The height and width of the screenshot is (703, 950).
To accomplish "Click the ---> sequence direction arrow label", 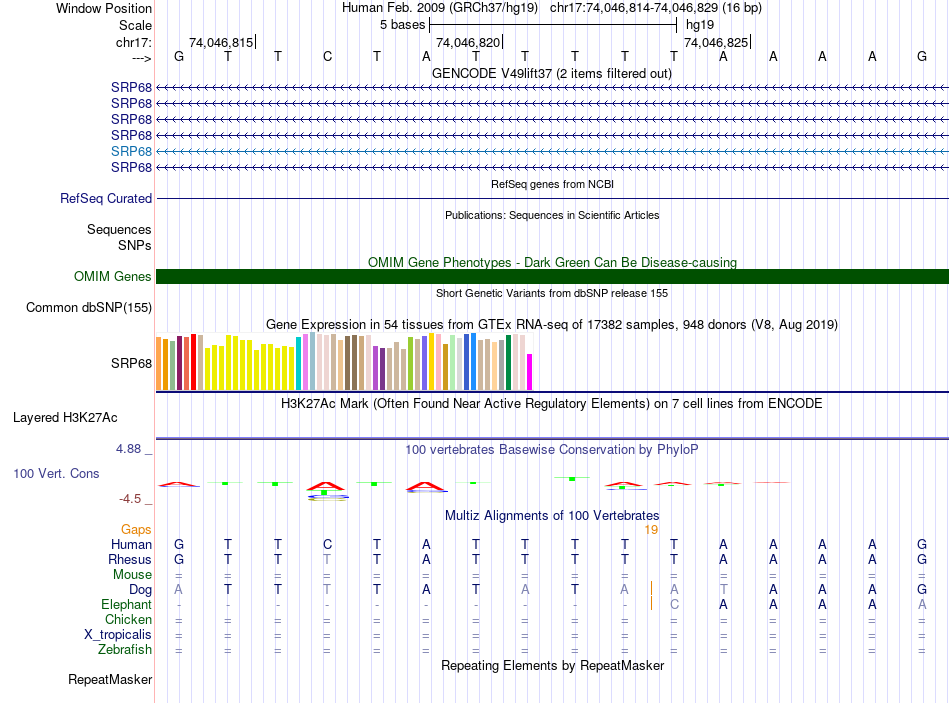I will [142, 58].
